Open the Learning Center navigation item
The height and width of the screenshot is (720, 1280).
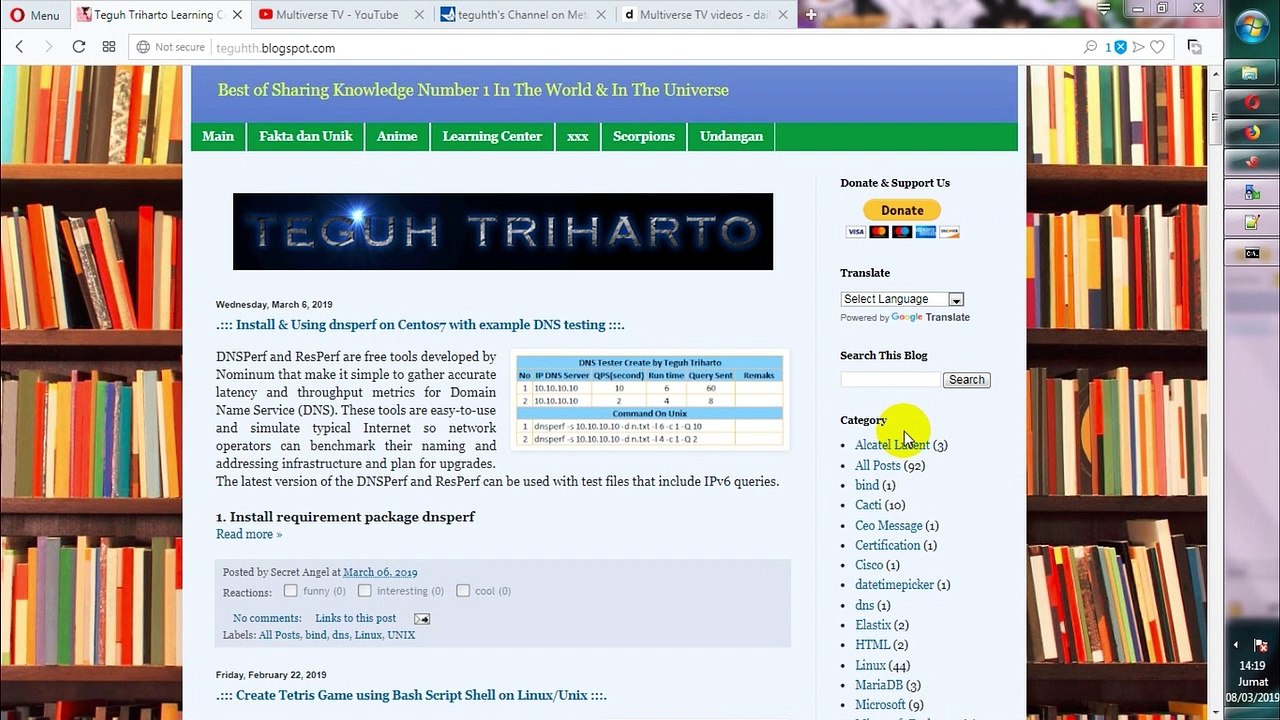(x=492, y=137)
